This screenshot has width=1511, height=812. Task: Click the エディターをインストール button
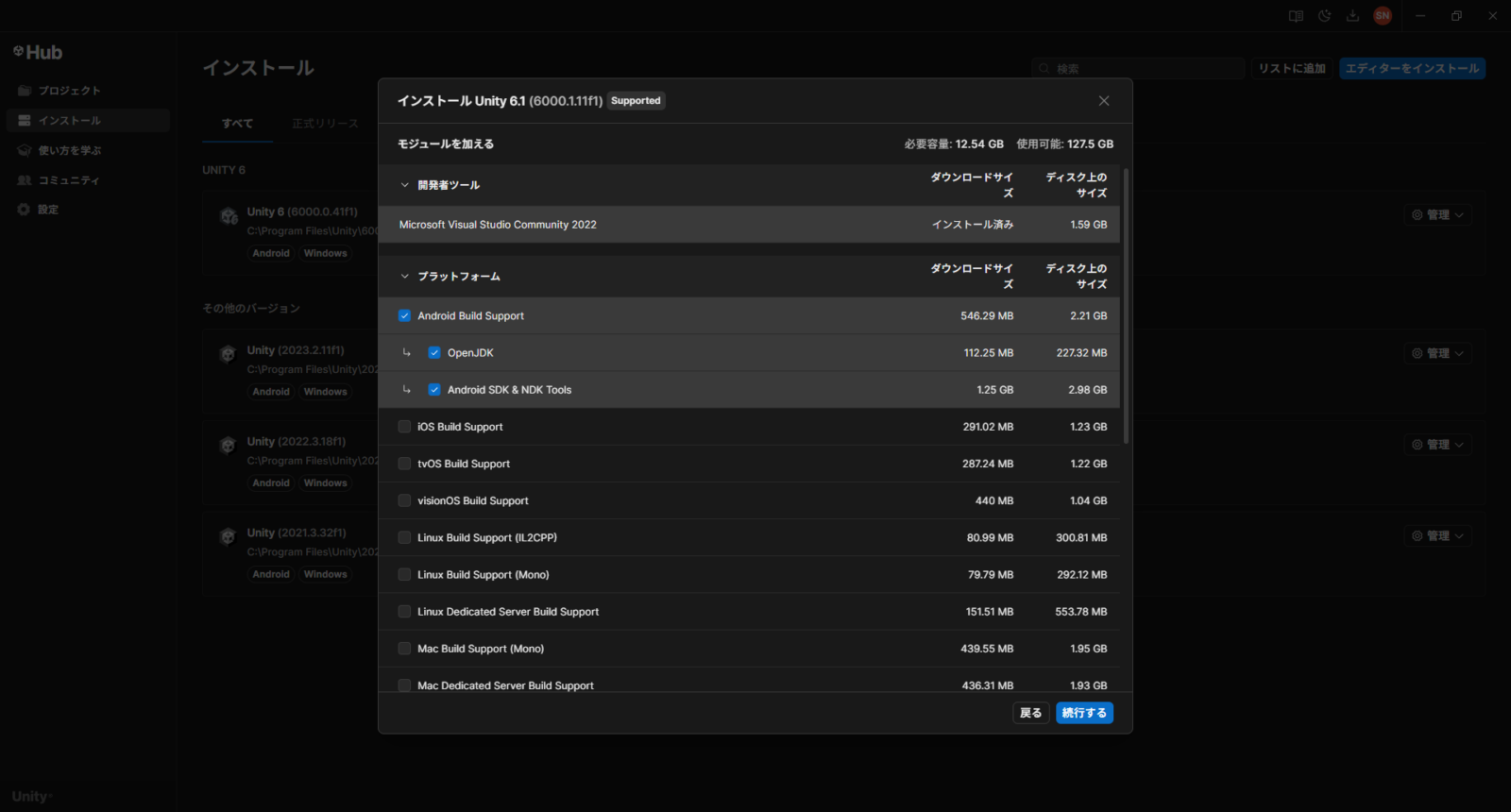1412,69
